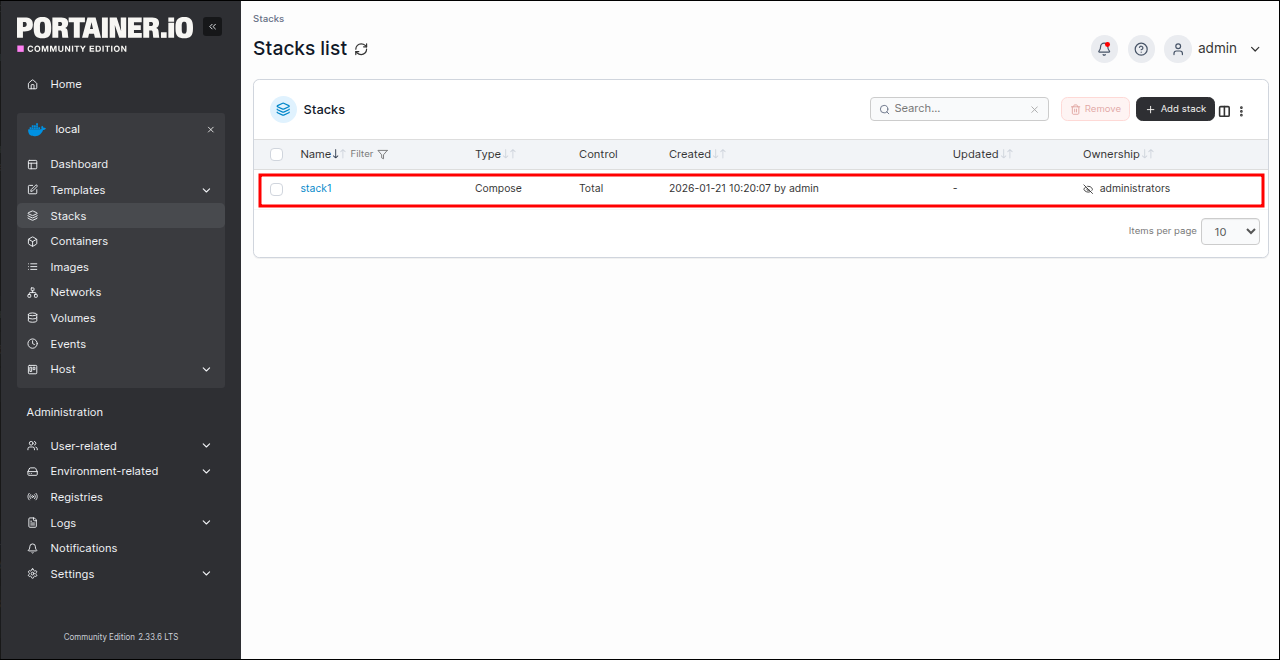Clear the search field with X icon
Image resolution: width=1280 pixels, height=660 pixels.
point(1035,110)
